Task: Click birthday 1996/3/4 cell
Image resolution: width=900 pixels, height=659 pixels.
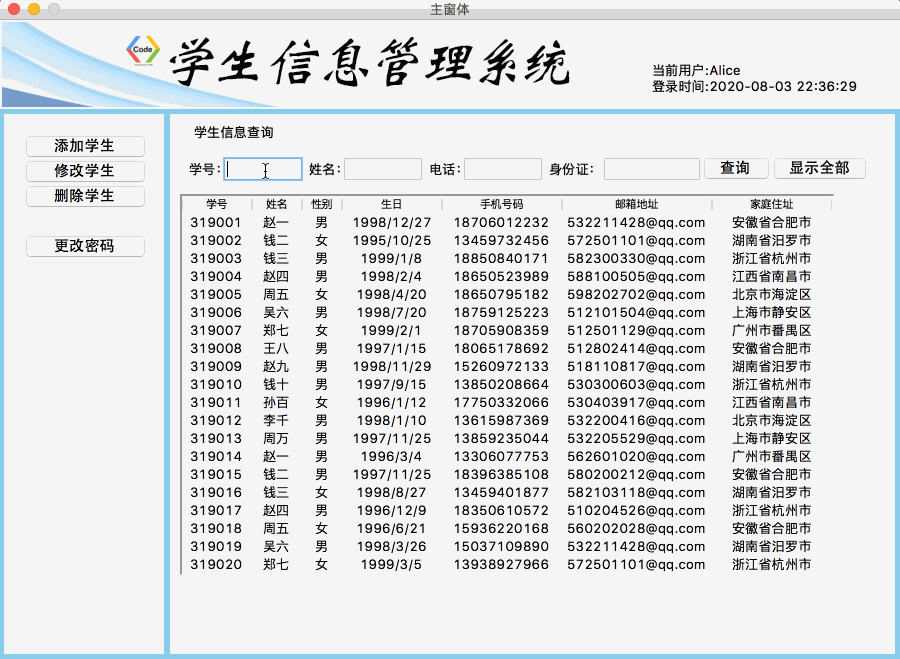Action: (391, 457)
